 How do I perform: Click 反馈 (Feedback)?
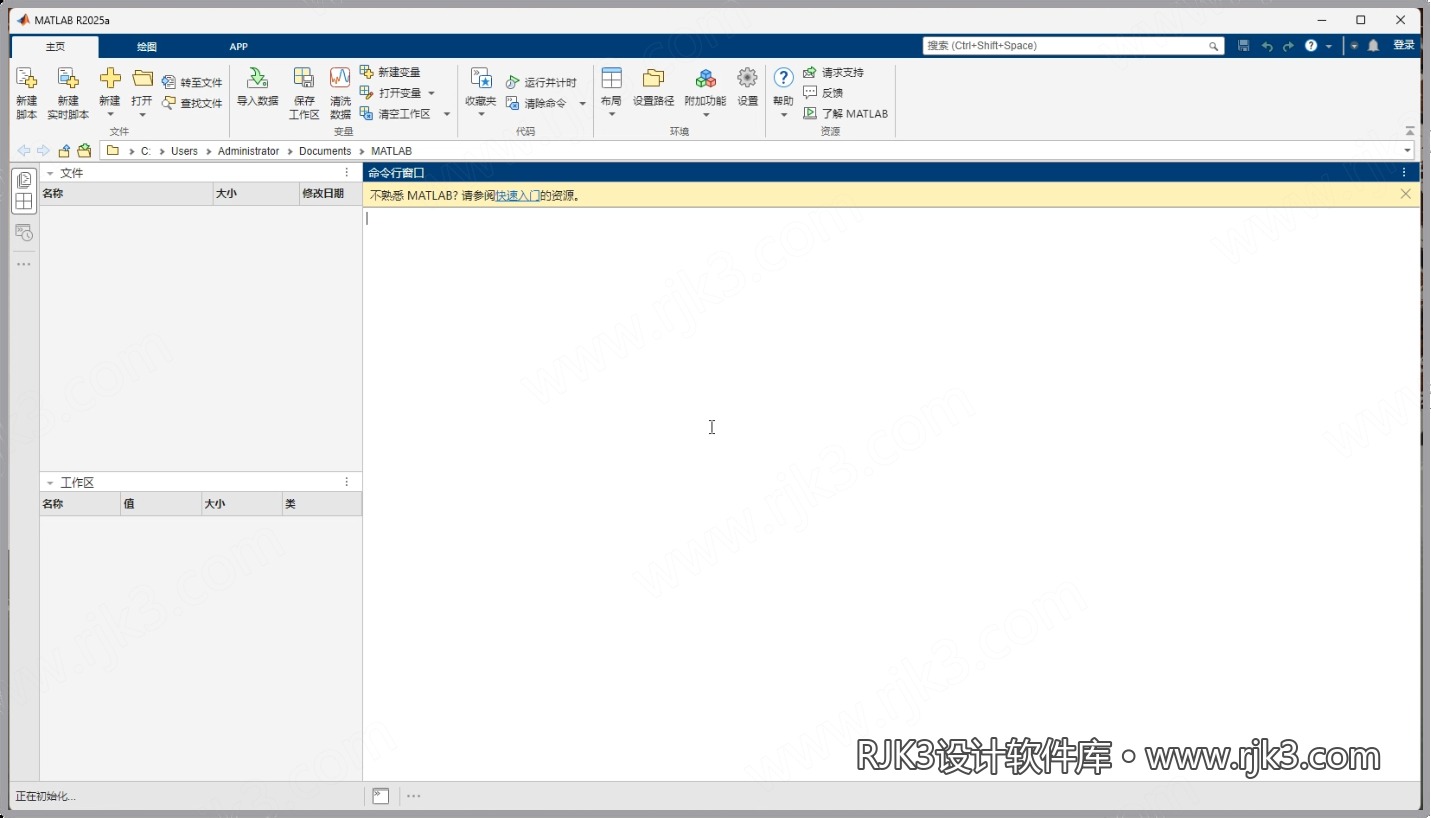823,93
